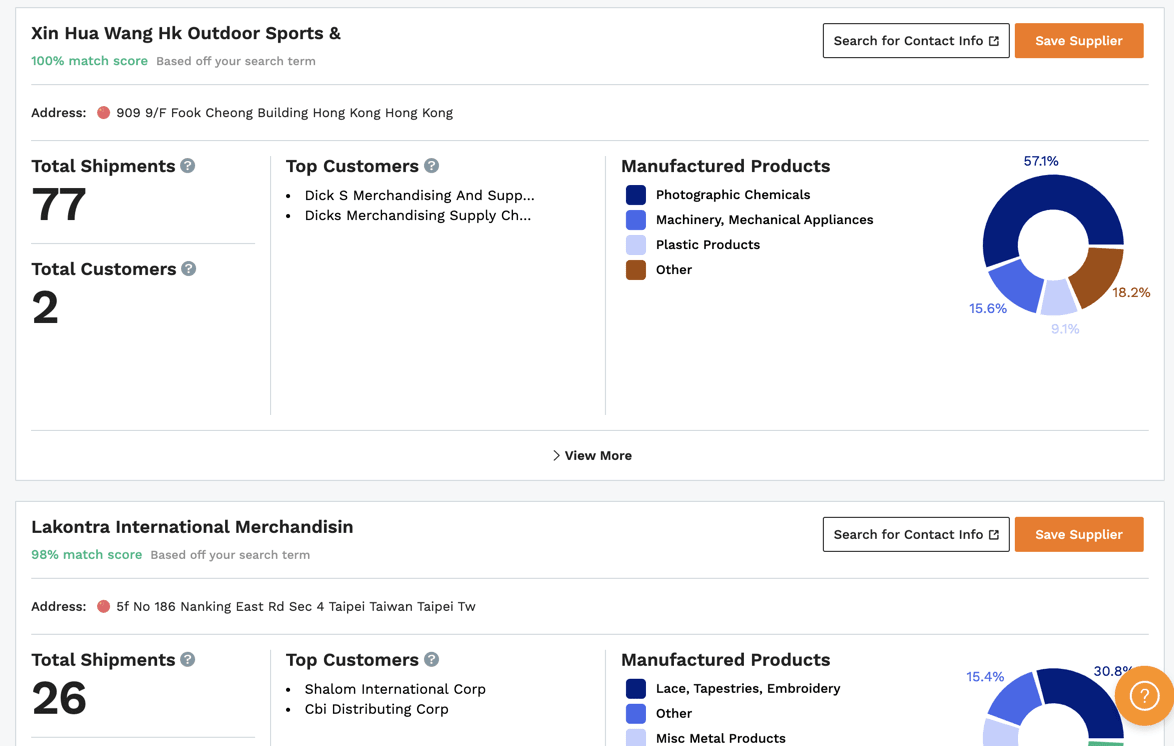Click help icon next to Total Customers
The image size is (1174, 746).
click(x=189, y=268)
